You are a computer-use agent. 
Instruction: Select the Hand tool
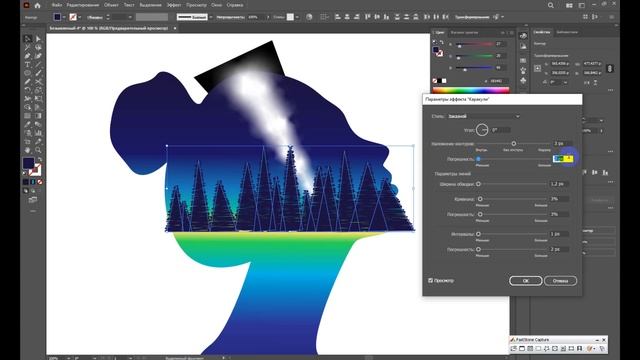point(28,150)
